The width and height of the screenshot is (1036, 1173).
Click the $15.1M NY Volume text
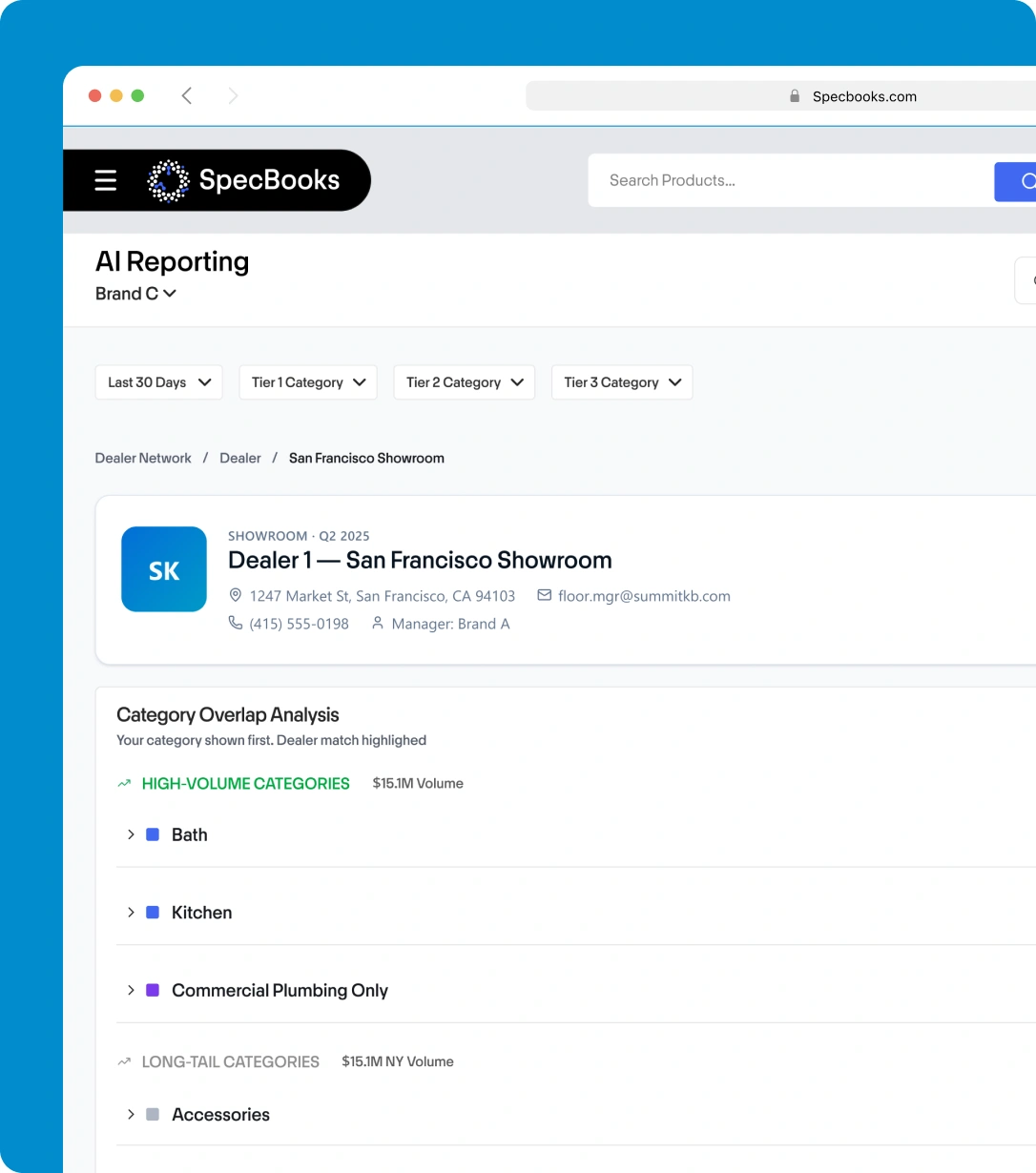[x=398, y=1062]
